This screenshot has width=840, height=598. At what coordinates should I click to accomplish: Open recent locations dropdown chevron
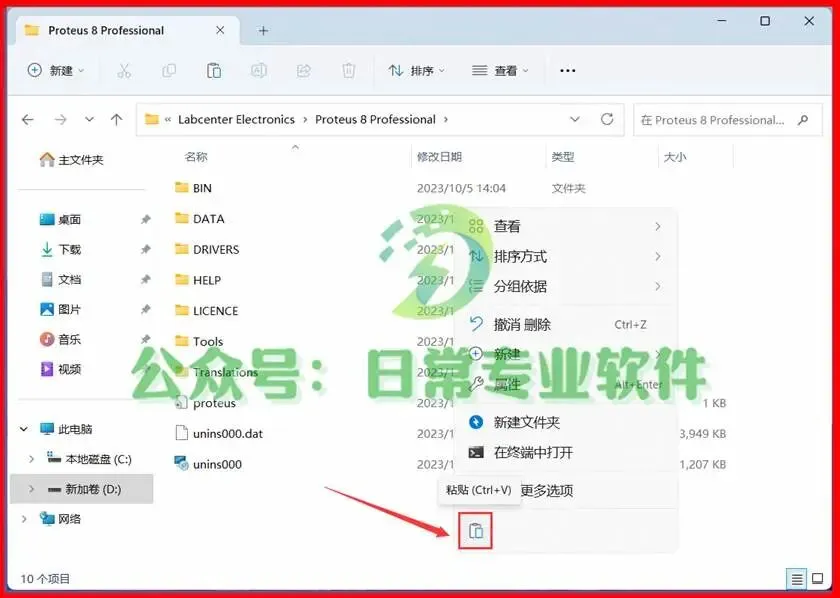pos(89,119)
